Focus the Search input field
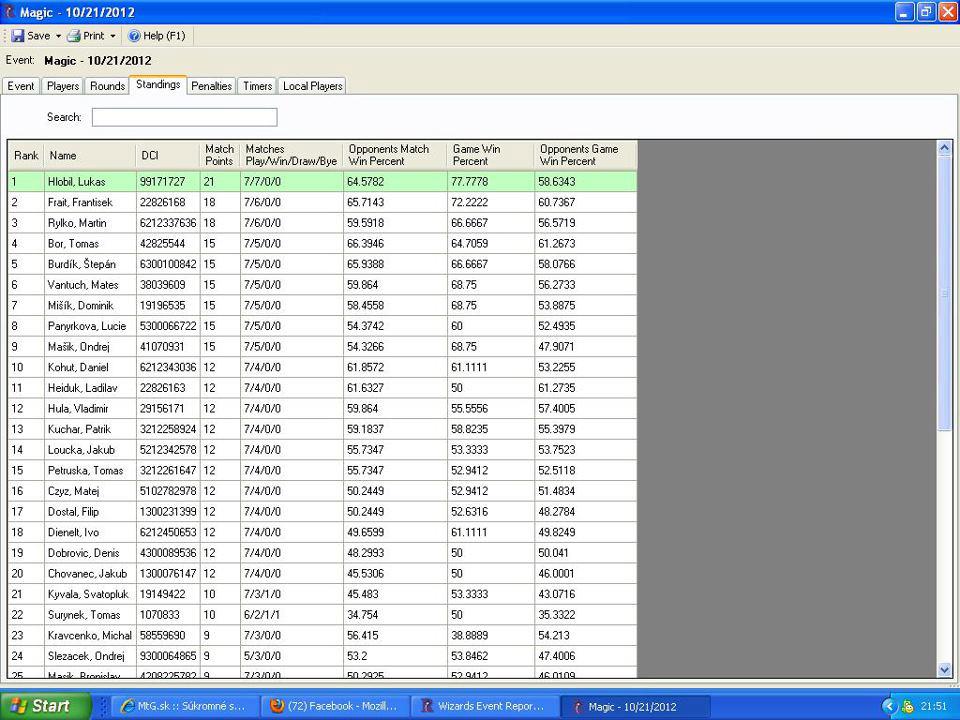Image resolution: width=960 pixels, height=720 pixels. (x=184, y=117)
